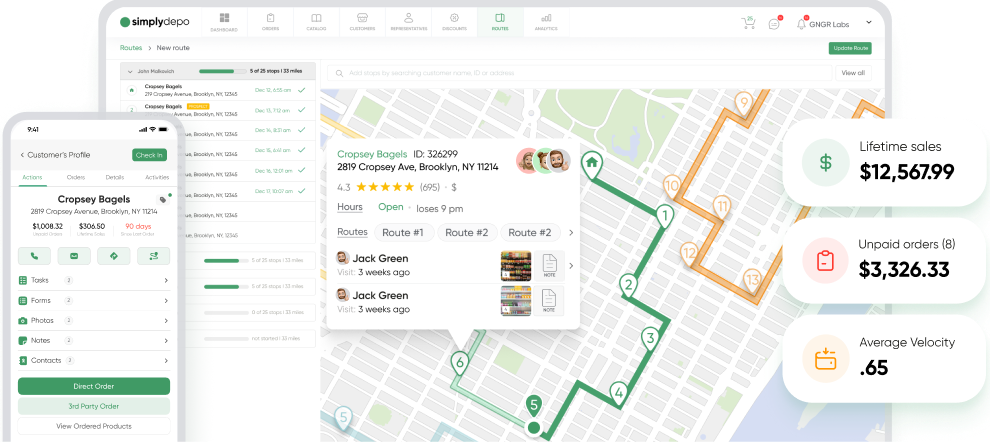Click the notification bell icon
The image size is (990, 442).
[x=801, y=23]
